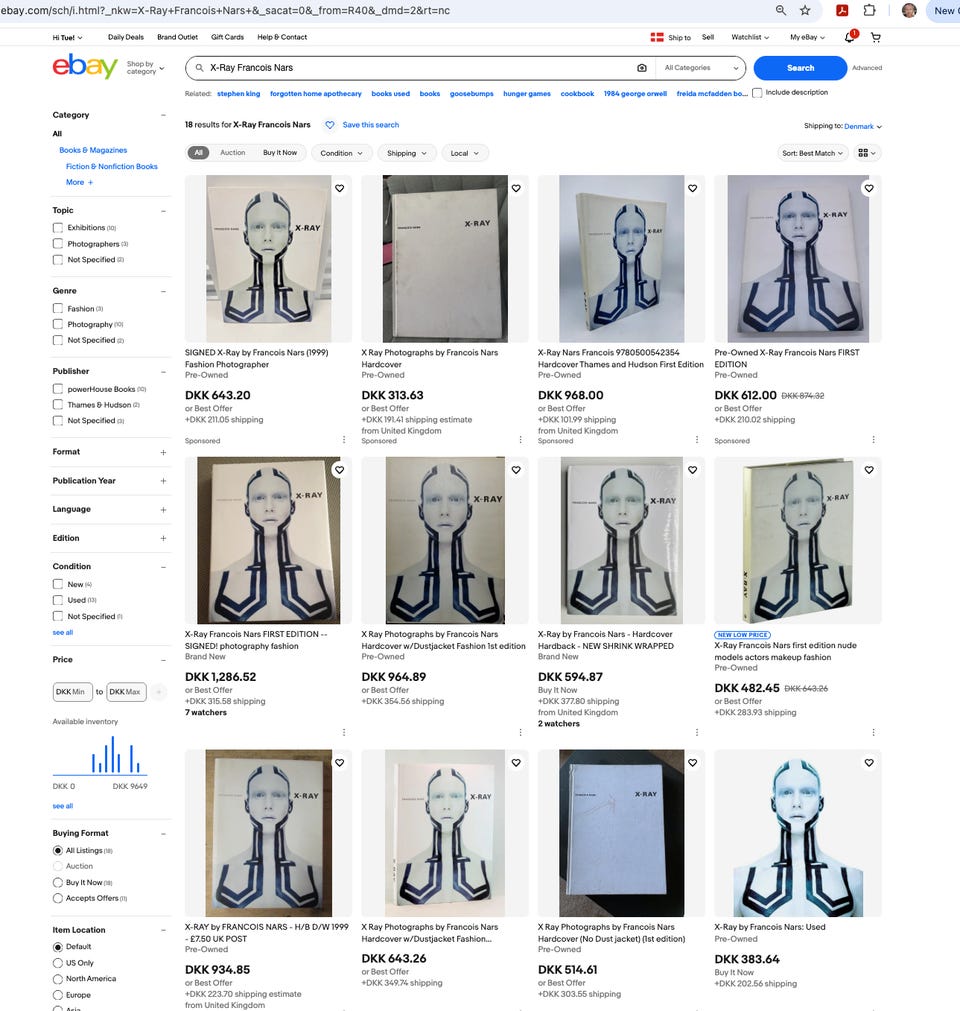Open the All Categories dropdown

click(x=701, y=68)
